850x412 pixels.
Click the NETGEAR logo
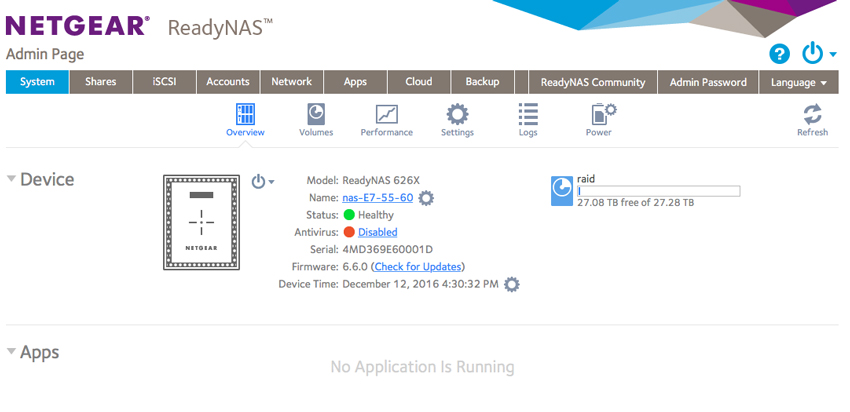point(77,26)
